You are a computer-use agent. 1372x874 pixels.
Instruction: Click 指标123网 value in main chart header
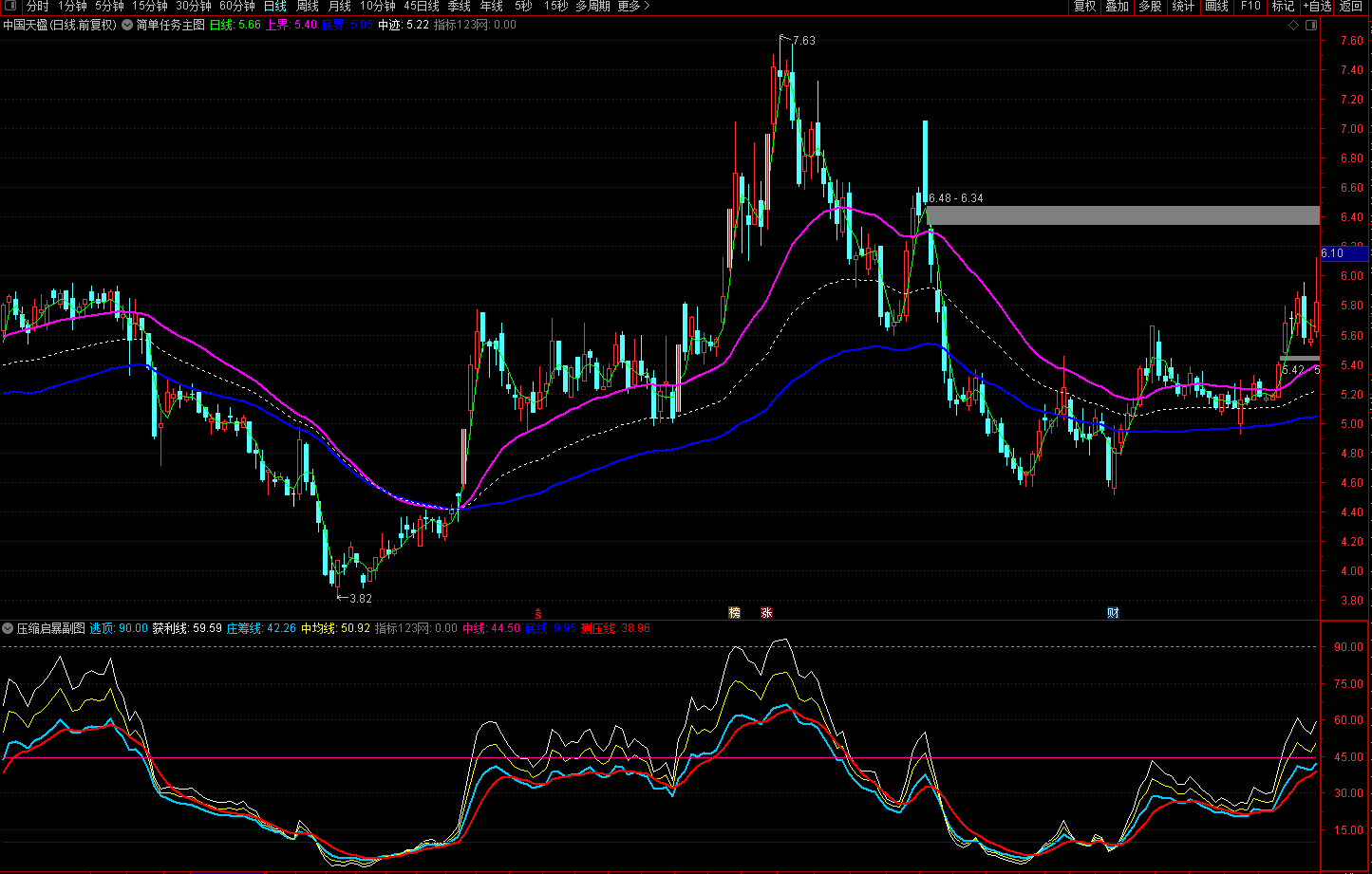coord(475,25)
